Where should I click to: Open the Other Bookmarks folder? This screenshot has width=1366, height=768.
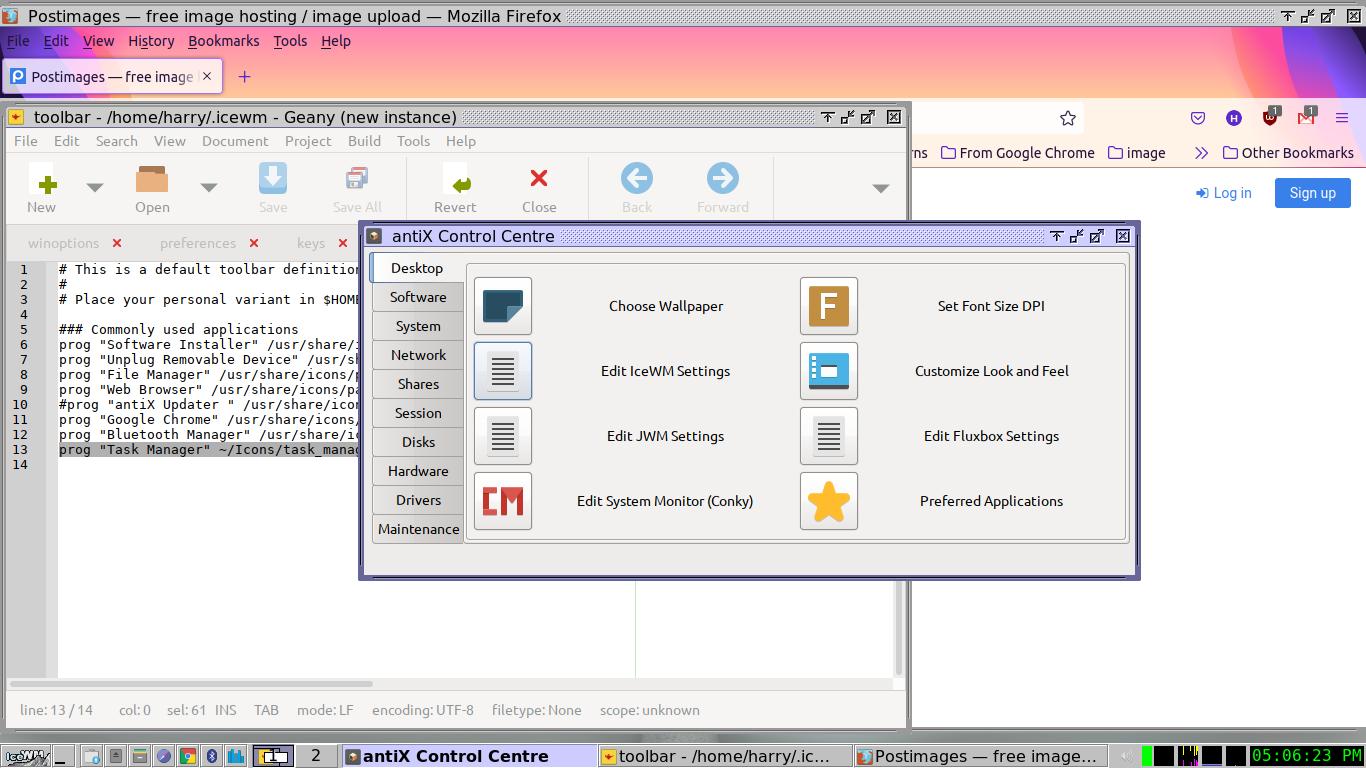pos(1288,153)
